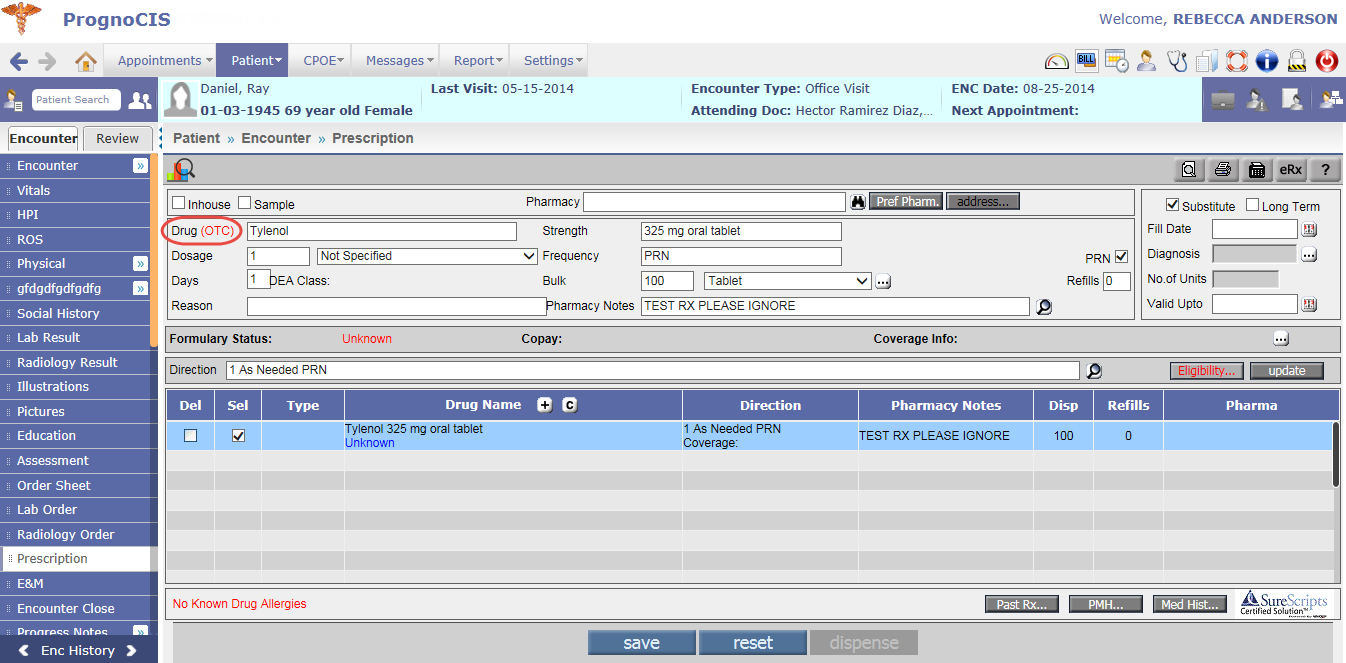Screen dimensions: 1346x663
Task: Open the blue information icon
Action: (x=1267, y=61)
